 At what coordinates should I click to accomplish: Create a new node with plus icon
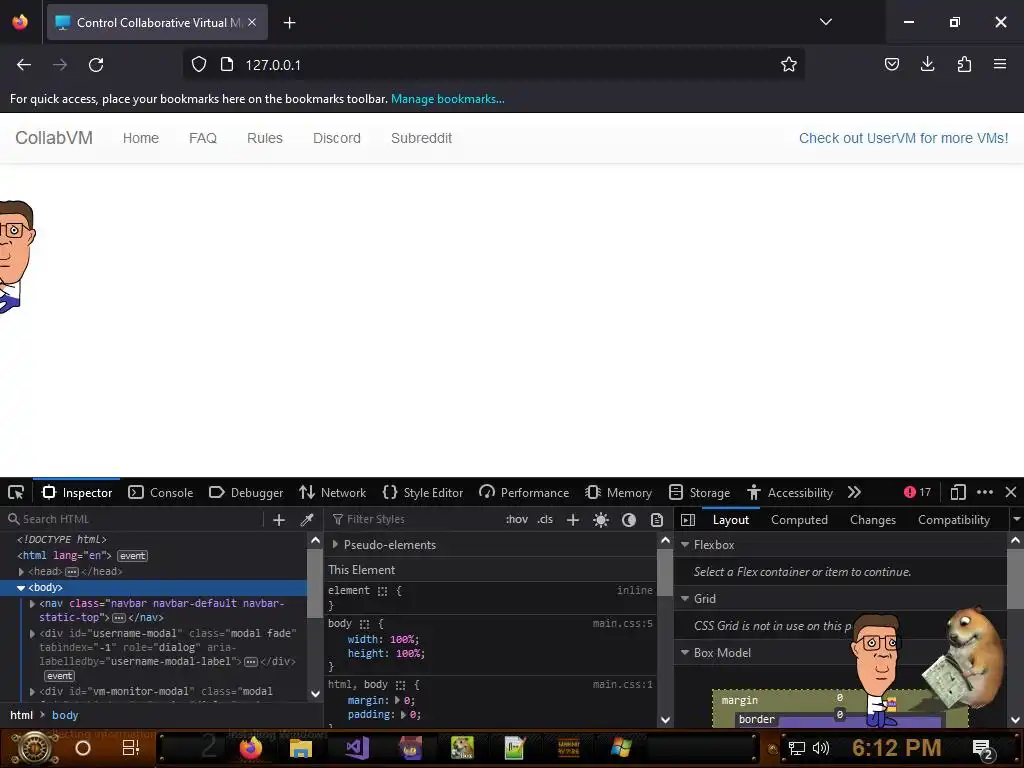279,520
